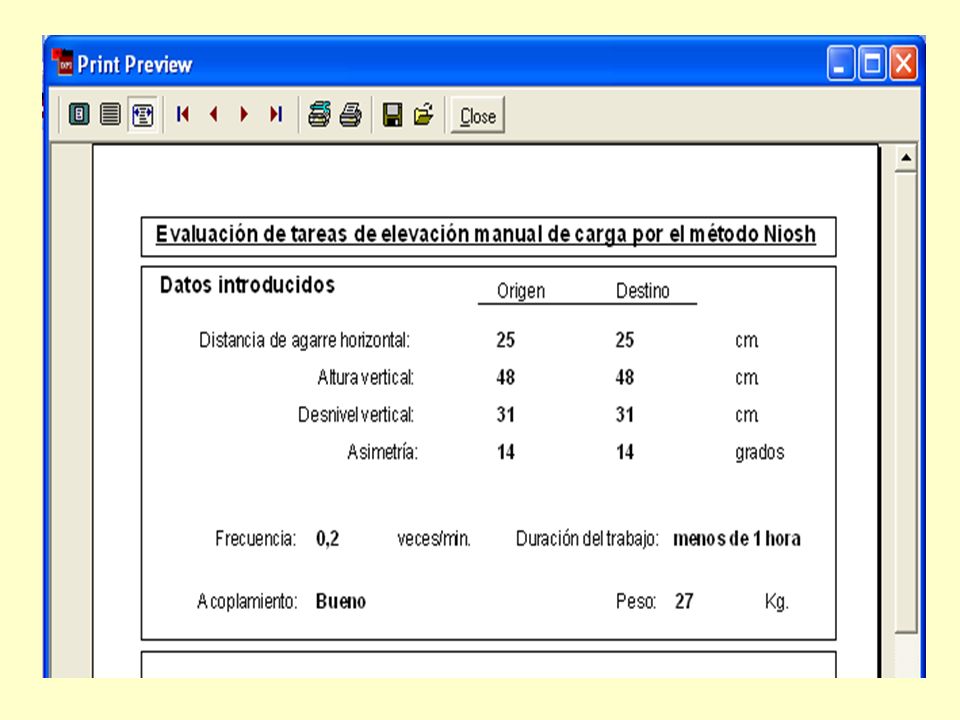Load a report with open folder icon
The height and width of the screenshot is (720, 960).
click(424, 114)
